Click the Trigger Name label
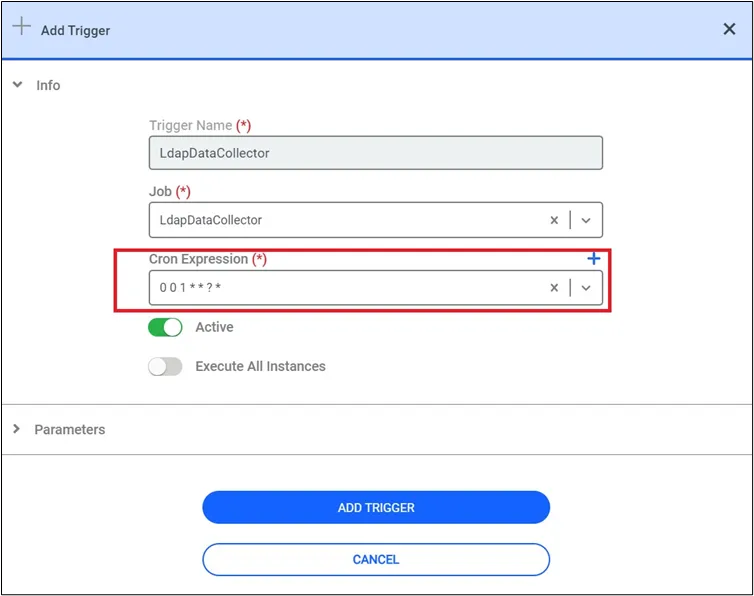The width and height of the screenshot is (754, 596). [x=190, y=125]
